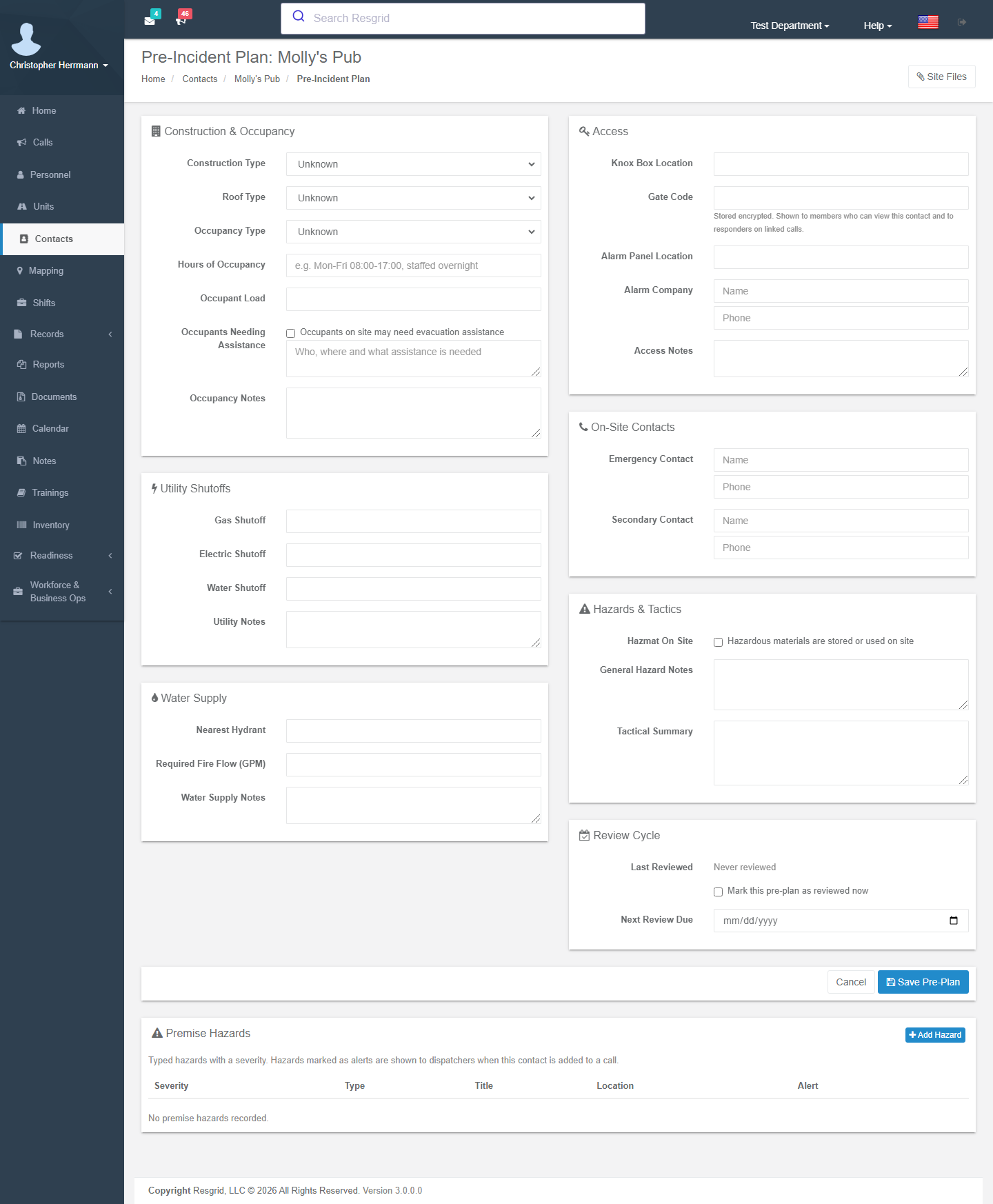The height and width of the screenshot is (1204, 993).
Task: Click the Reports icon in sidebar
Action: [x=21, y=365]
